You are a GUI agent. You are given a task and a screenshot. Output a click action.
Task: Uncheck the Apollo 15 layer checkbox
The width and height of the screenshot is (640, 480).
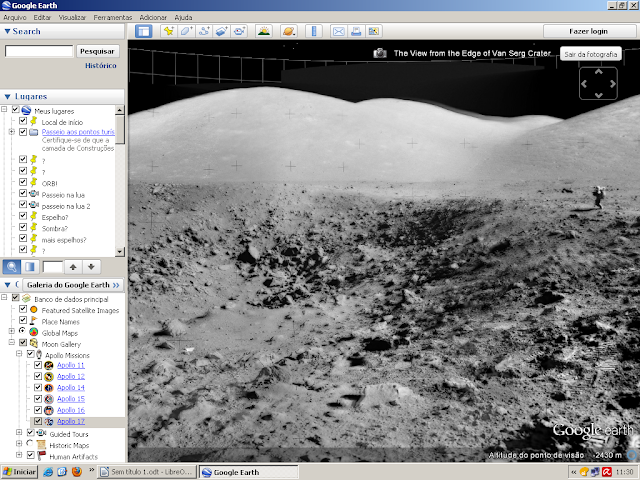(x=38, y=398)
